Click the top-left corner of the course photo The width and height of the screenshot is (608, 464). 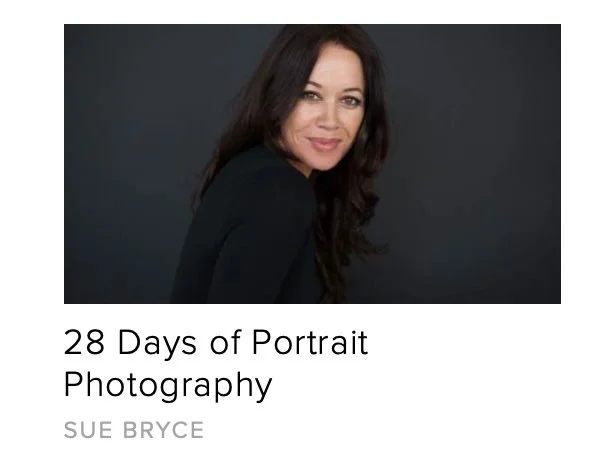coord(66,26)
